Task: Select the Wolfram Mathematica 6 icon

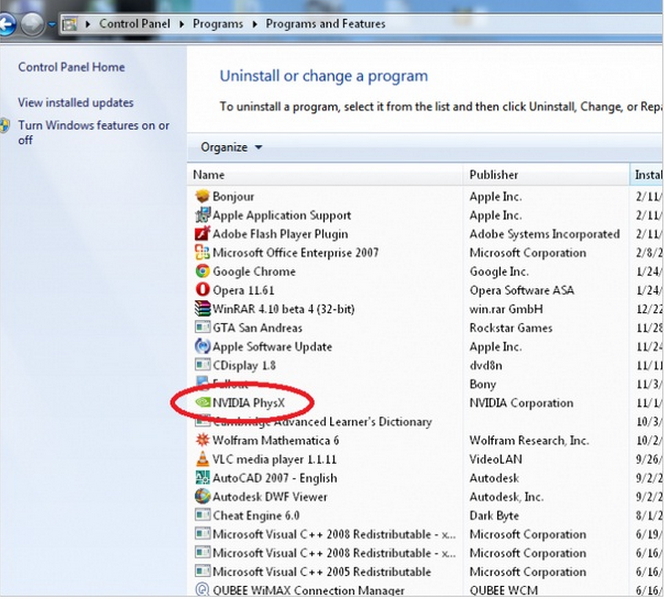Action: coord(202,440)
